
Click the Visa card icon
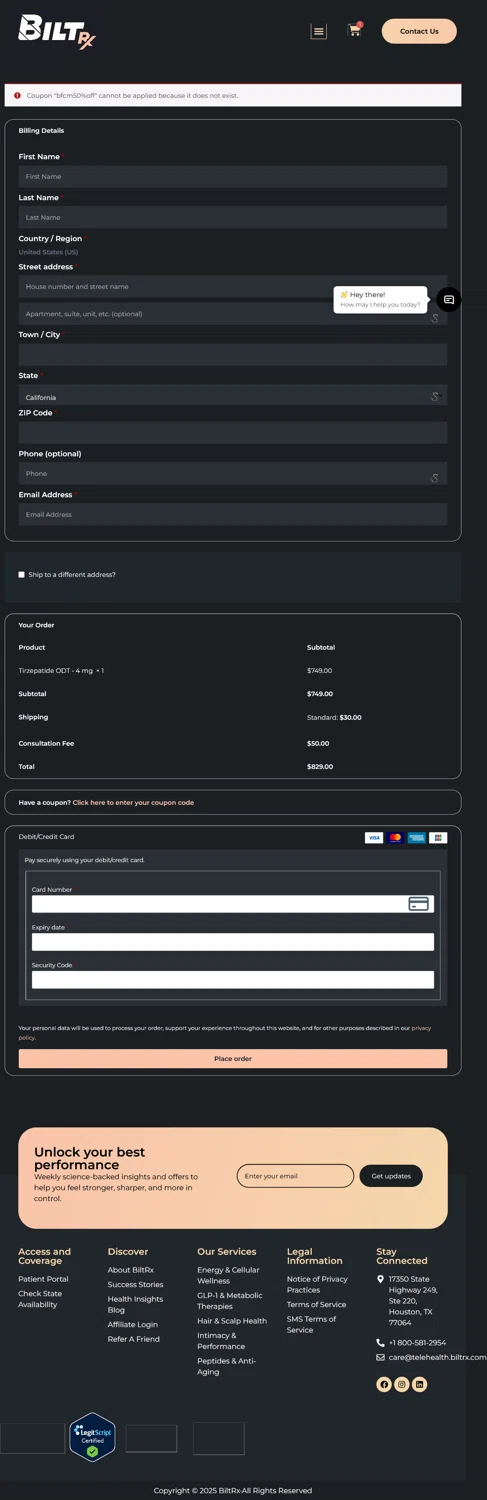coord(374,838)
